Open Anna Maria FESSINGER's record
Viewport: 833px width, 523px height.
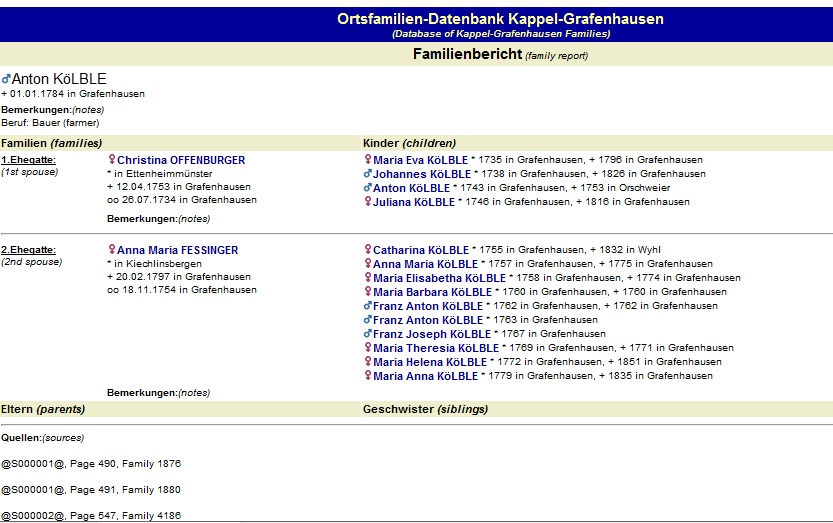tap(177, 250)
